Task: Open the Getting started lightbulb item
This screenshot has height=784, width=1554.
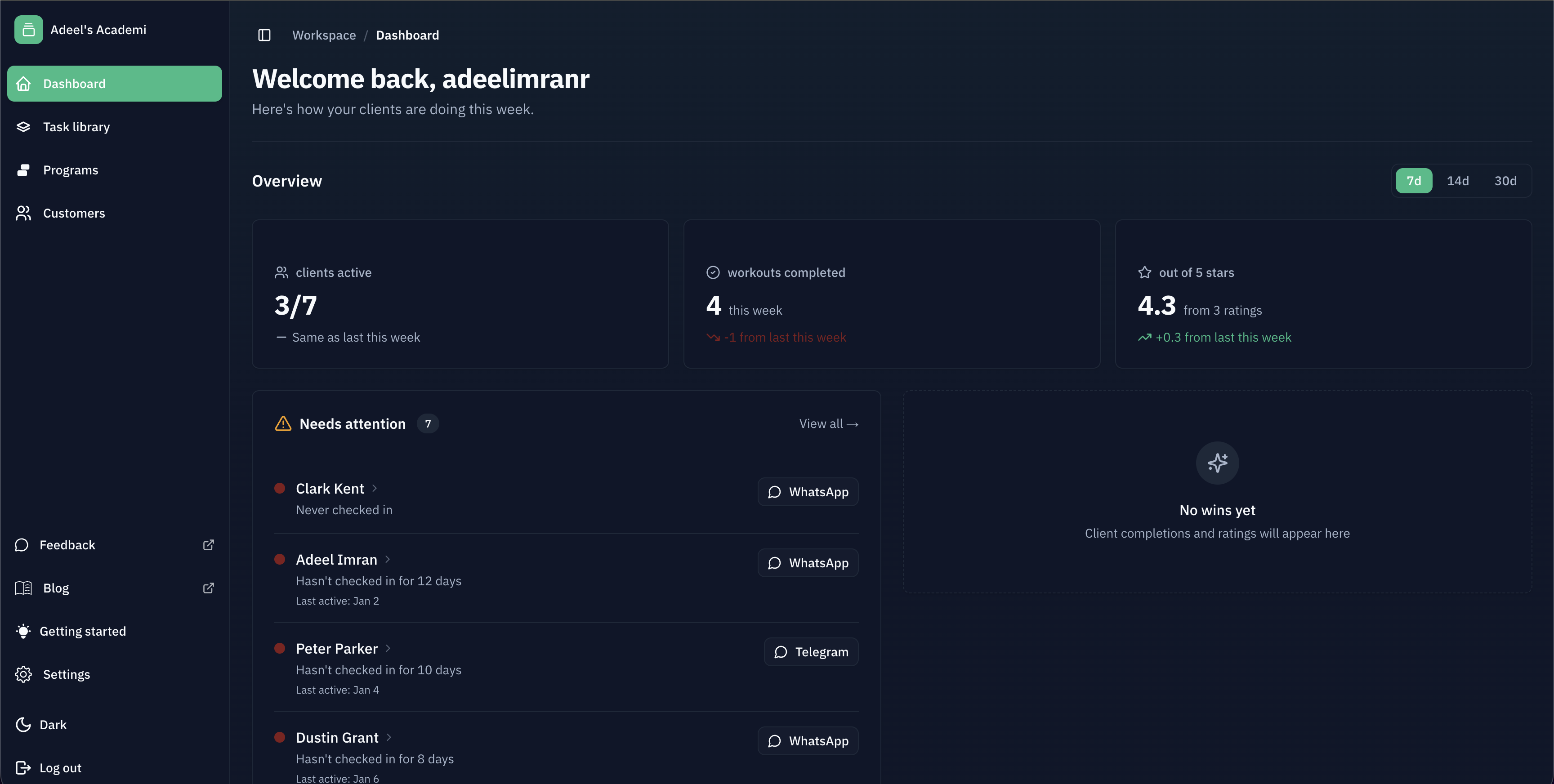Action: click(23, 631)
